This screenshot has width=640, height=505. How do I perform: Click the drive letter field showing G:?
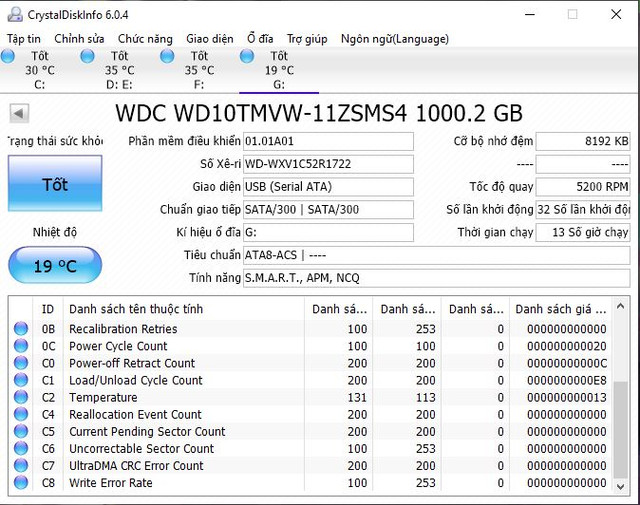point(328,232)
